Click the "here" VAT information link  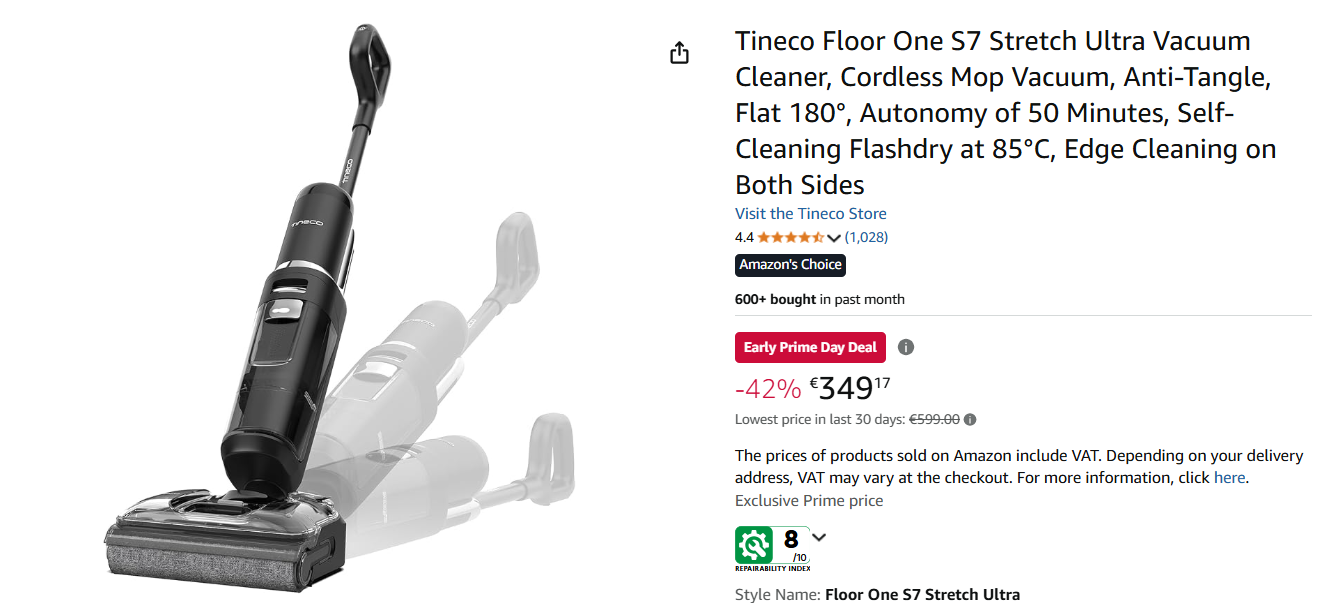(x=1229, y=478)
